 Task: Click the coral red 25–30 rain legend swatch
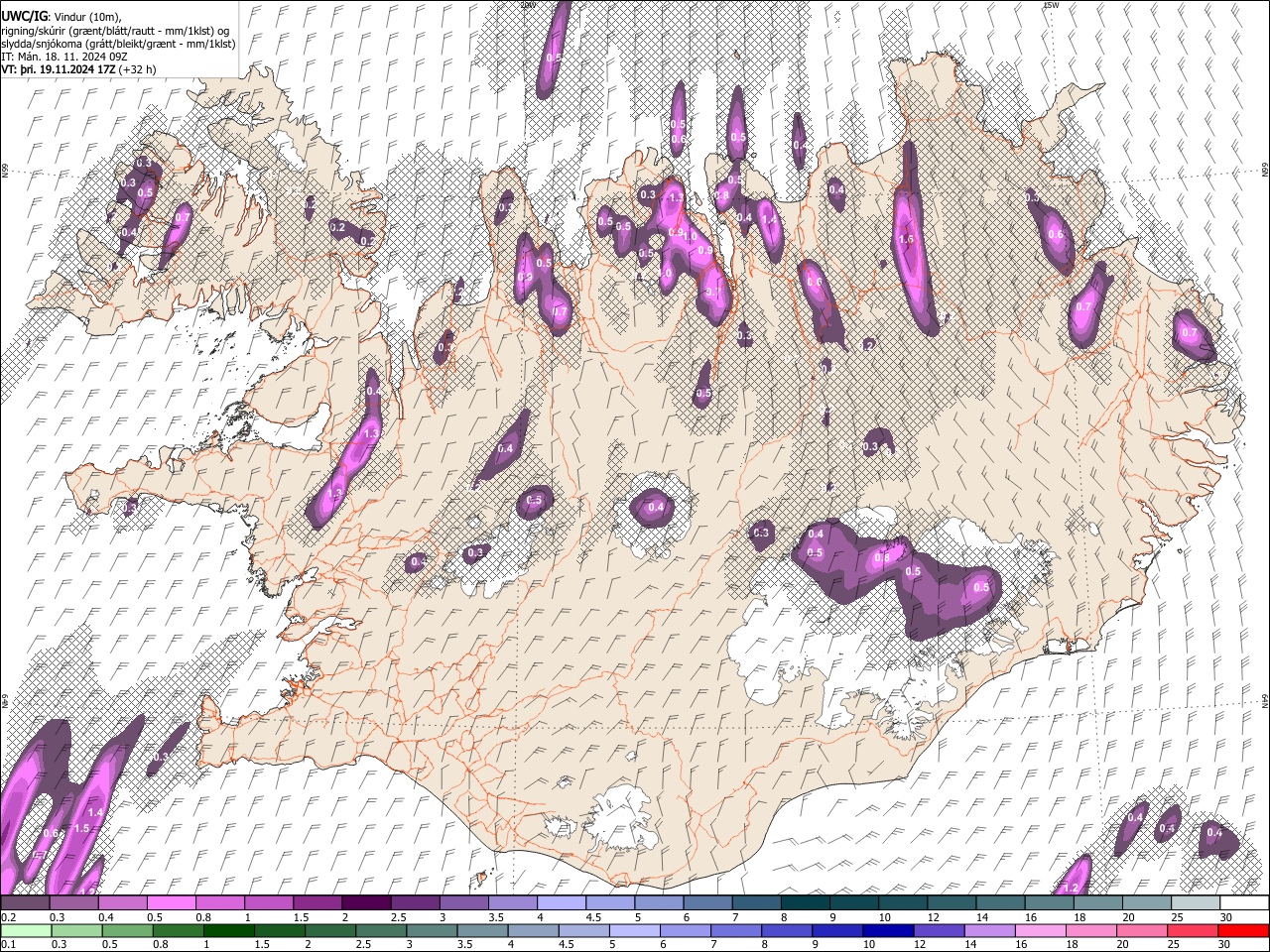pos(1193,930)
